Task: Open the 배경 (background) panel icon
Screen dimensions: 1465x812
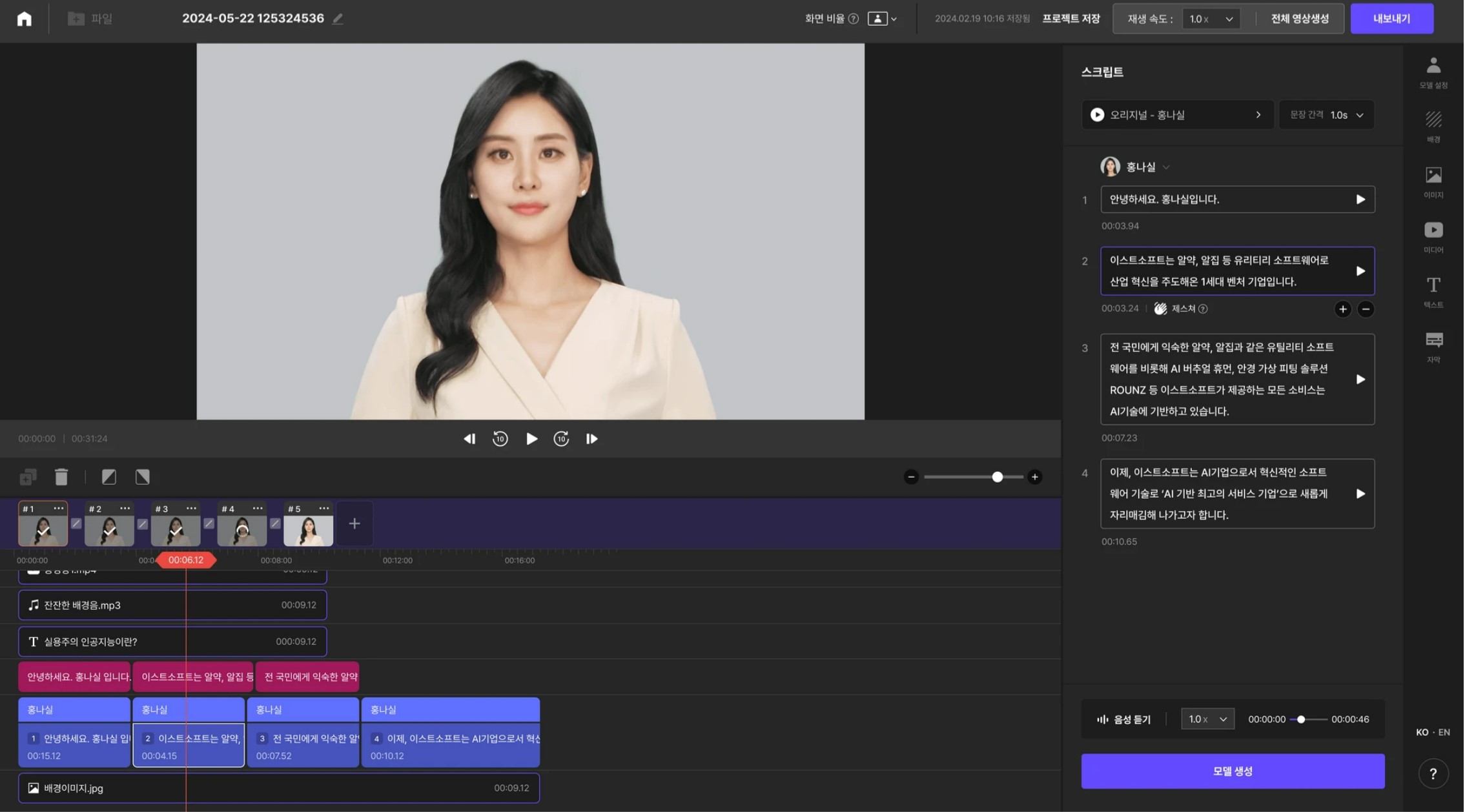Action: [1433, 120]
